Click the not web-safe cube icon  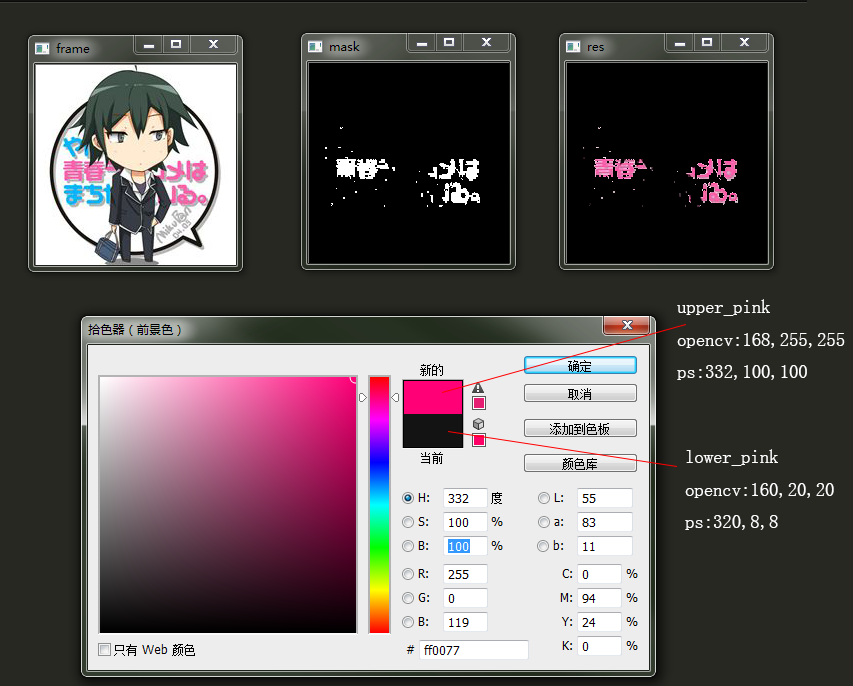[x=478, y=424]
